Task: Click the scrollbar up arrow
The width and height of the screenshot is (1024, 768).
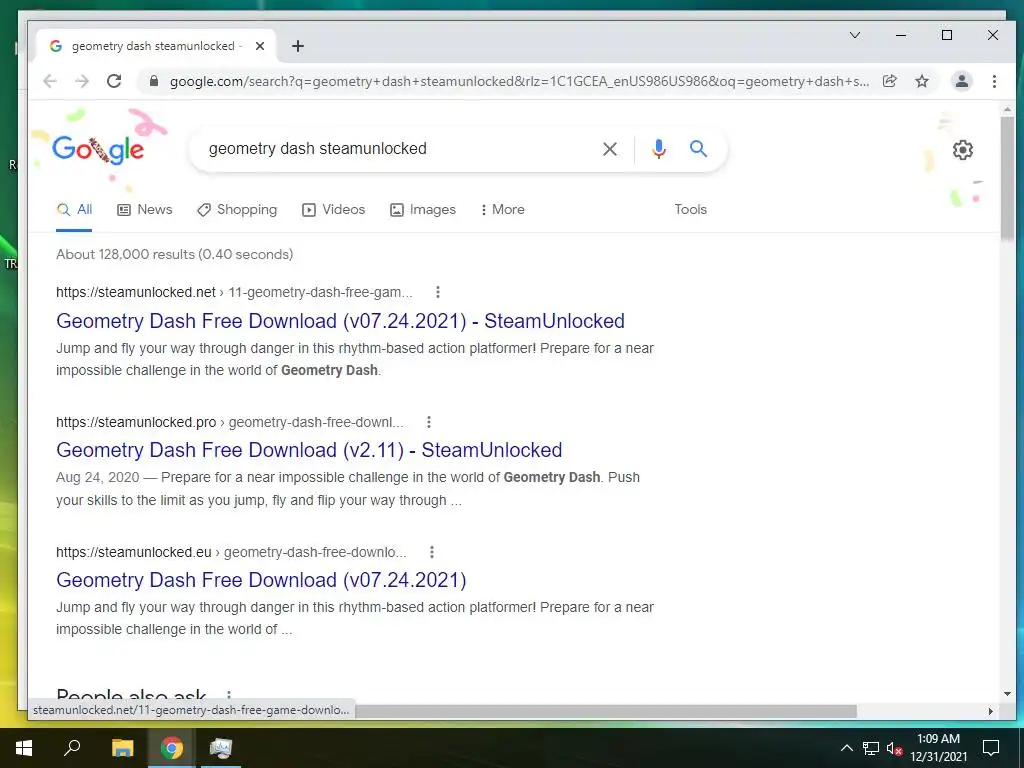Action: point(1007,110)
